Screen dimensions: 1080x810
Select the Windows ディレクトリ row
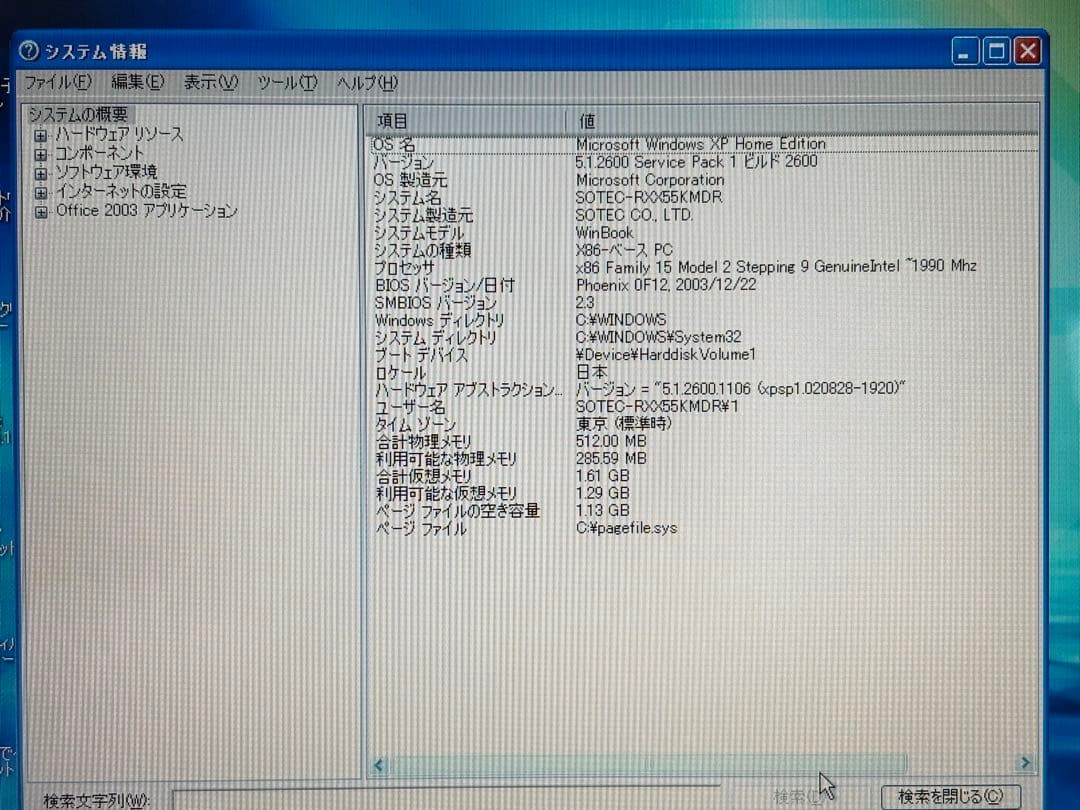703,320
